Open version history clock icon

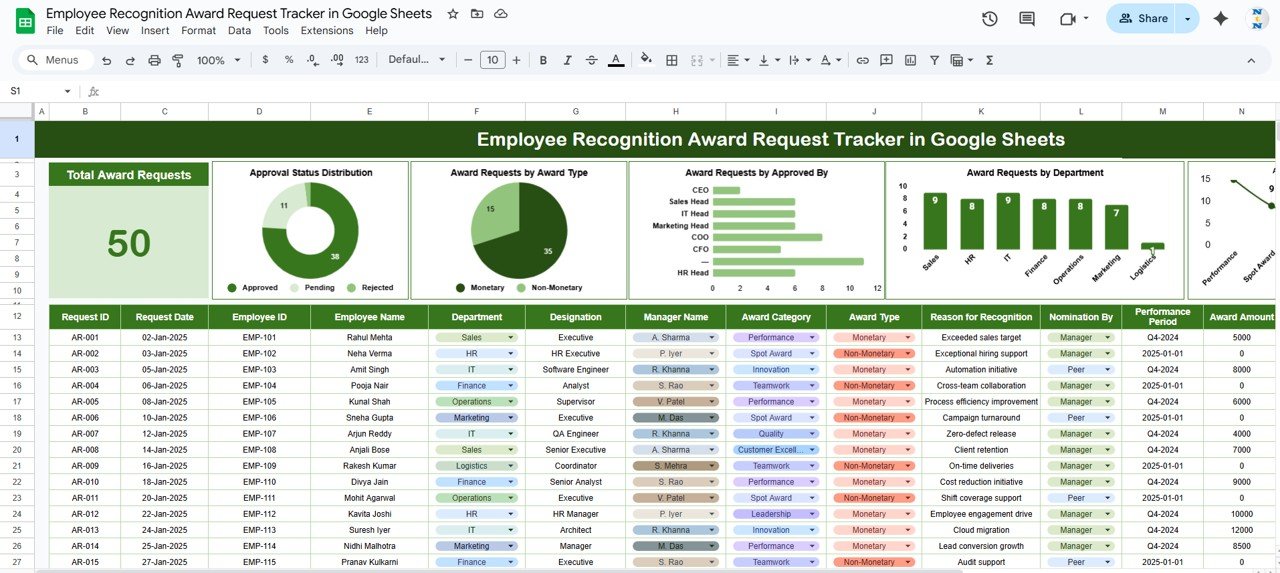(x=989, y=18)
